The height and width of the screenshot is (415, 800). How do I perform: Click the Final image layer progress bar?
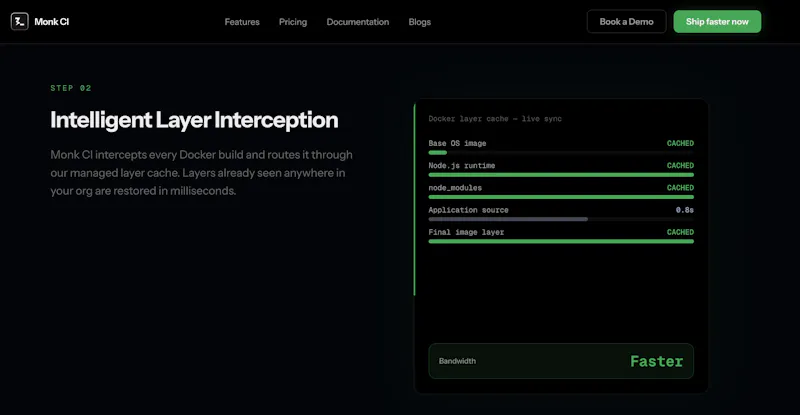click(x=561, y=241)
